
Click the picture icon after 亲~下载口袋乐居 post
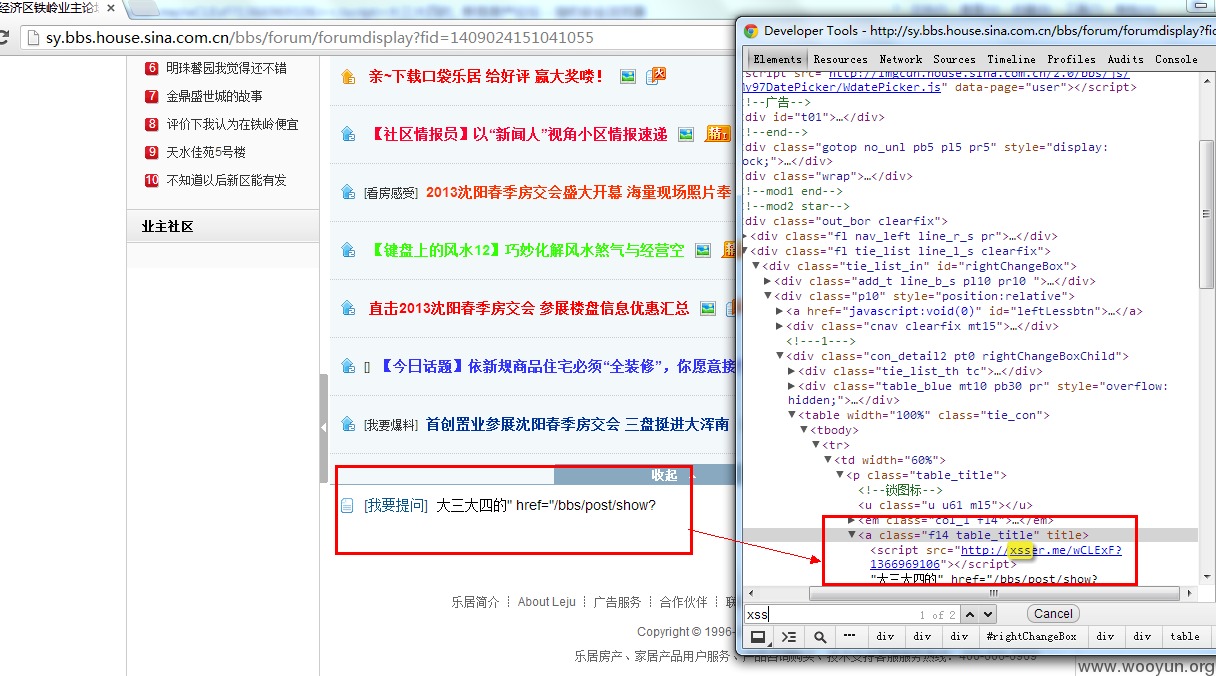point(628,76)
